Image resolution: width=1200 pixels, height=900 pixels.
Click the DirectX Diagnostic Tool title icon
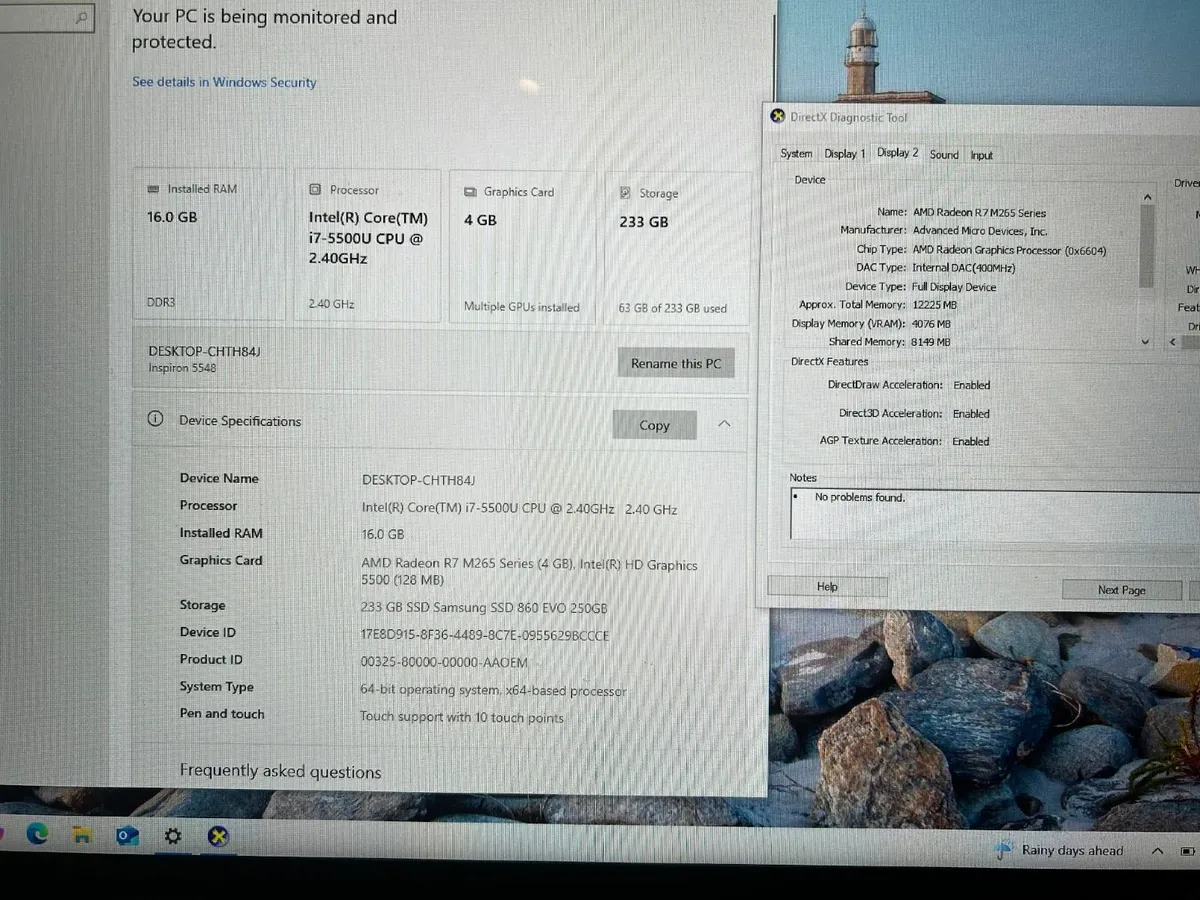tap(778, 116)
